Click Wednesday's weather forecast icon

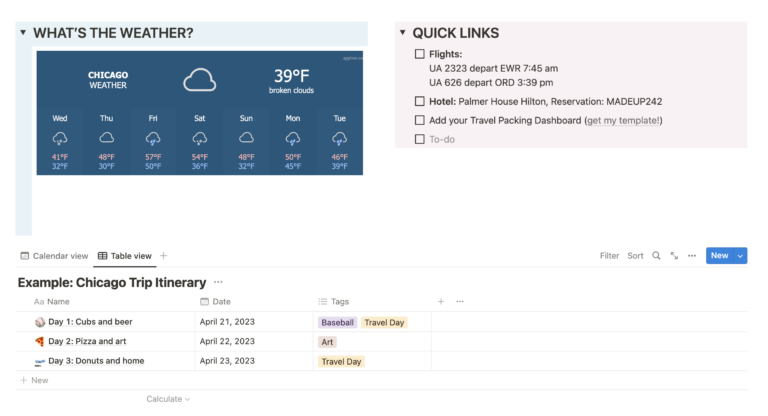coord(60,139)
